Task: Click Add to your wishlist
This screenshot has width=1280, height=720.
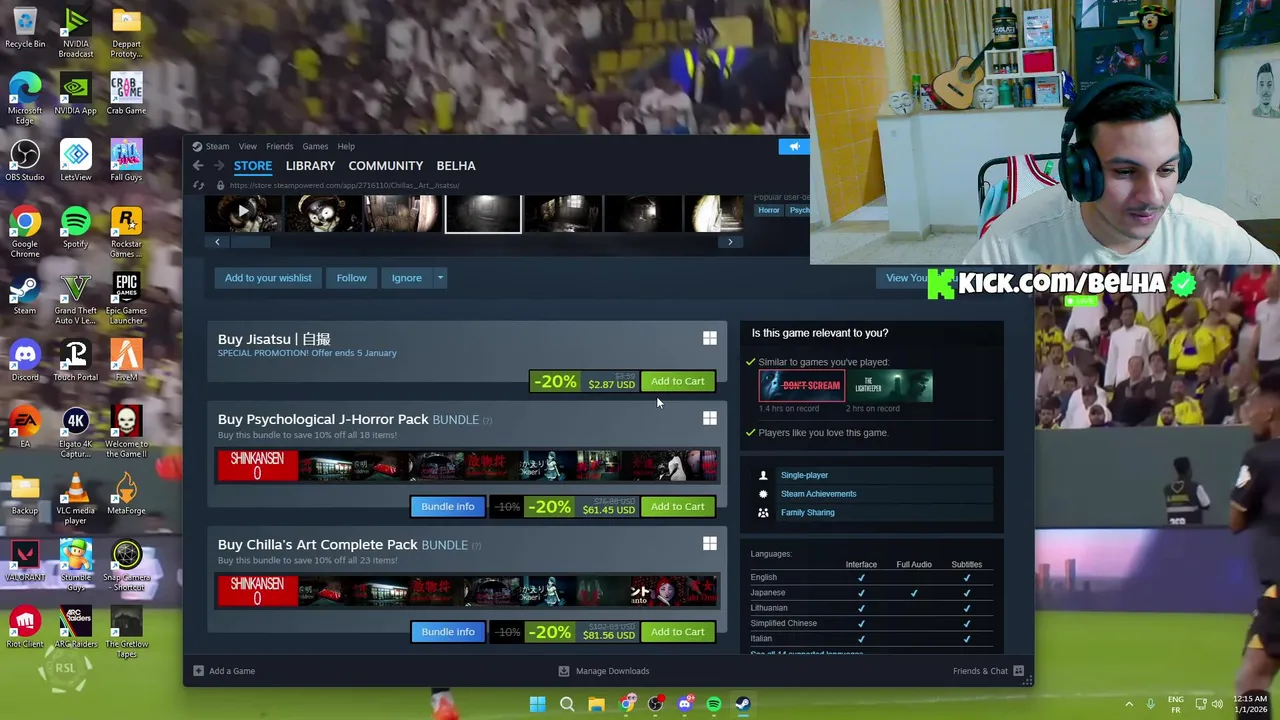Action: pyautogui.click(x=268, y=278)
